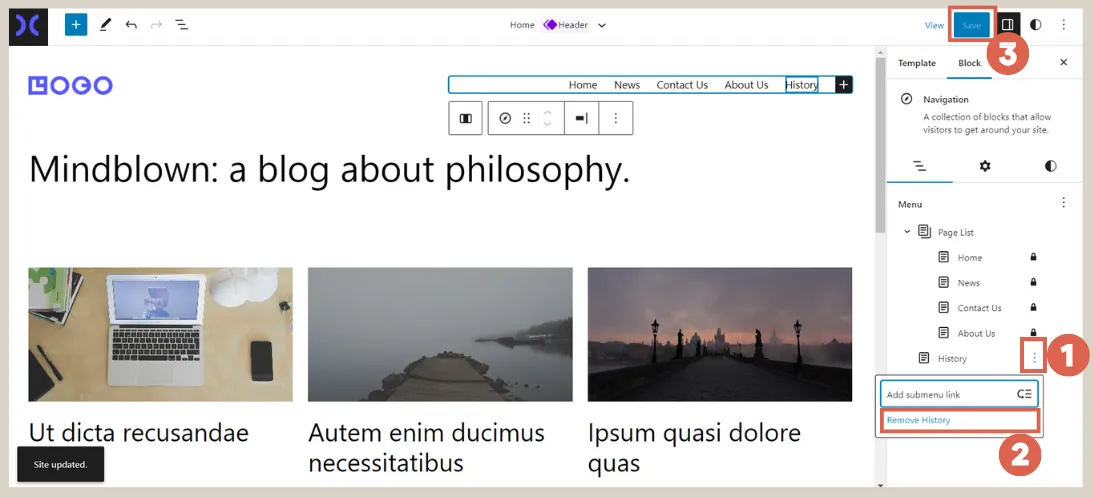This screenshot has height=498, width=1093.
Task: Open options for the History menu item
Action: click(x=1034, y=358)
